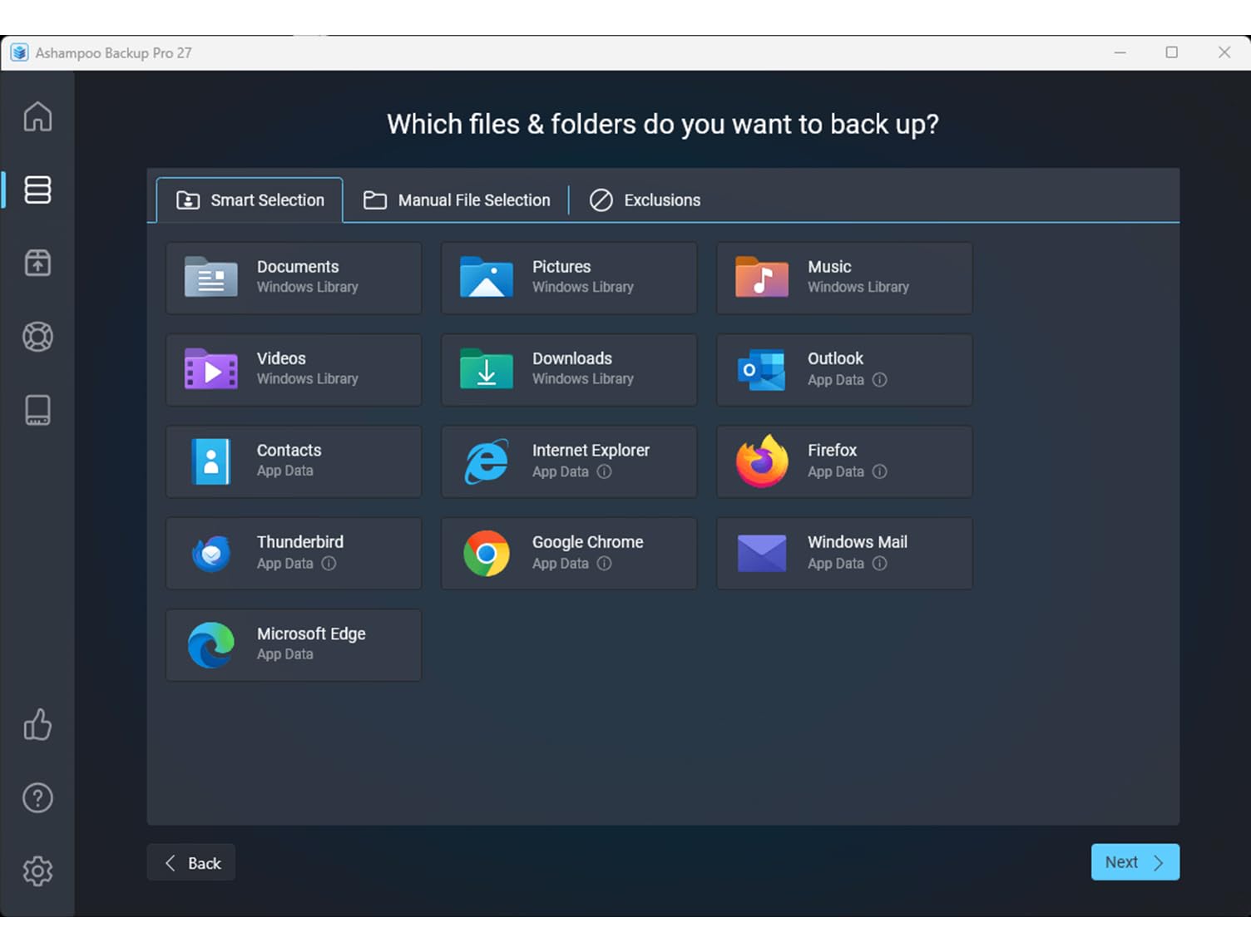Screen dimensions: 1251x952
Task: Open the Home view in the sidebar
Action: click(x=37, y=116)
